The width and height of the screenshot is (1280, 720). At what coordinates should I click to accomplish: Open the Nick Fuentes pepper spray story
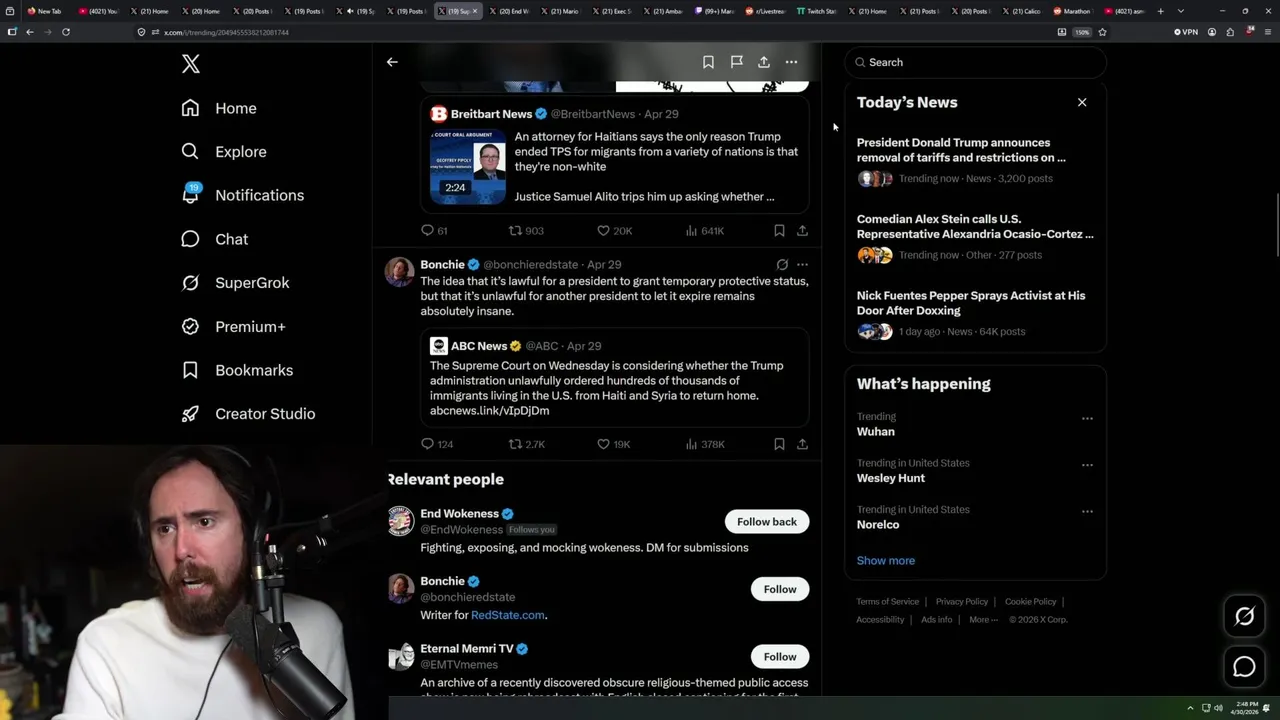(x=975, y=313)
